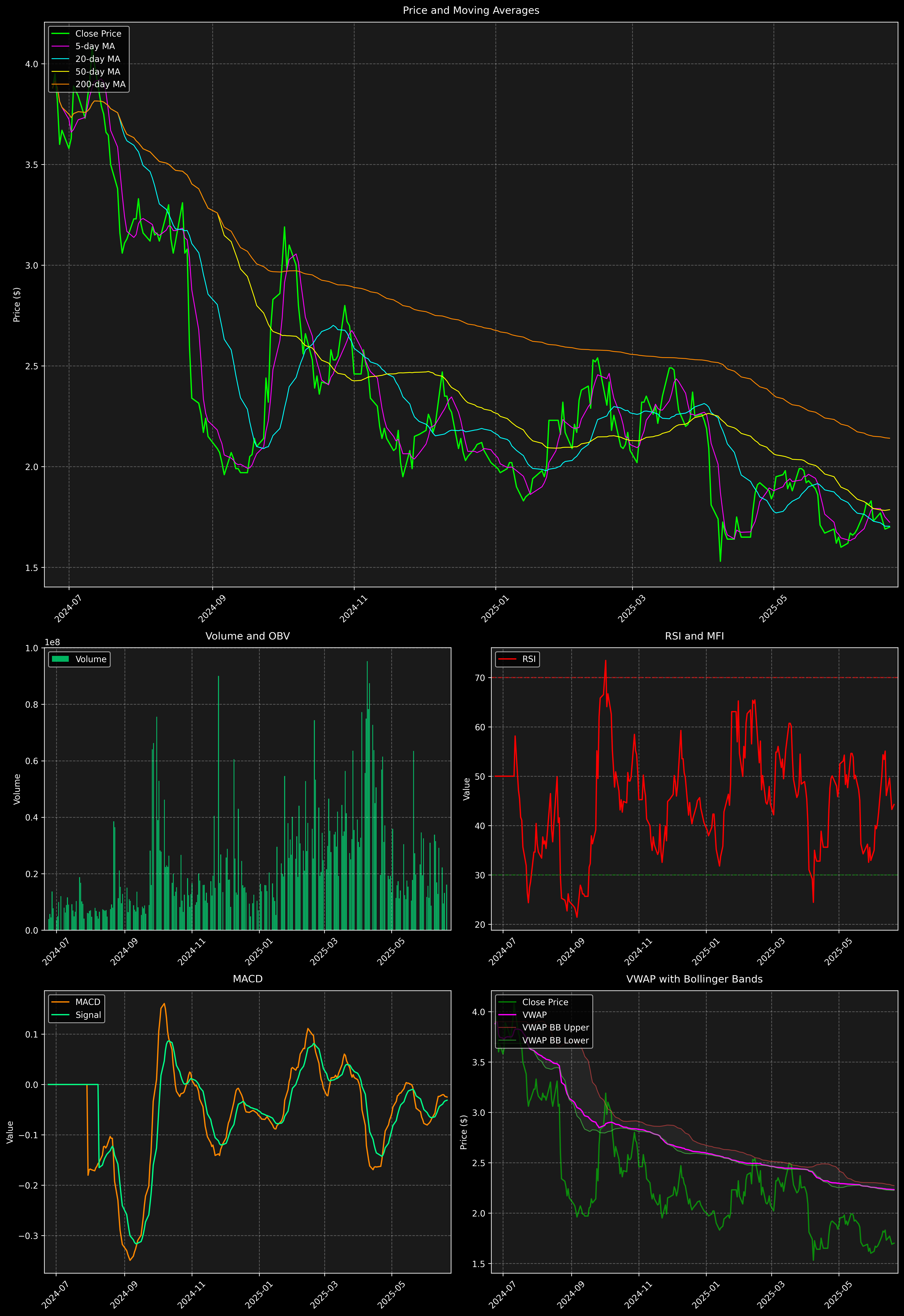Click the '70' tick on RSI chart
Screen dimensions: 904x1316
tap(480, 678)
